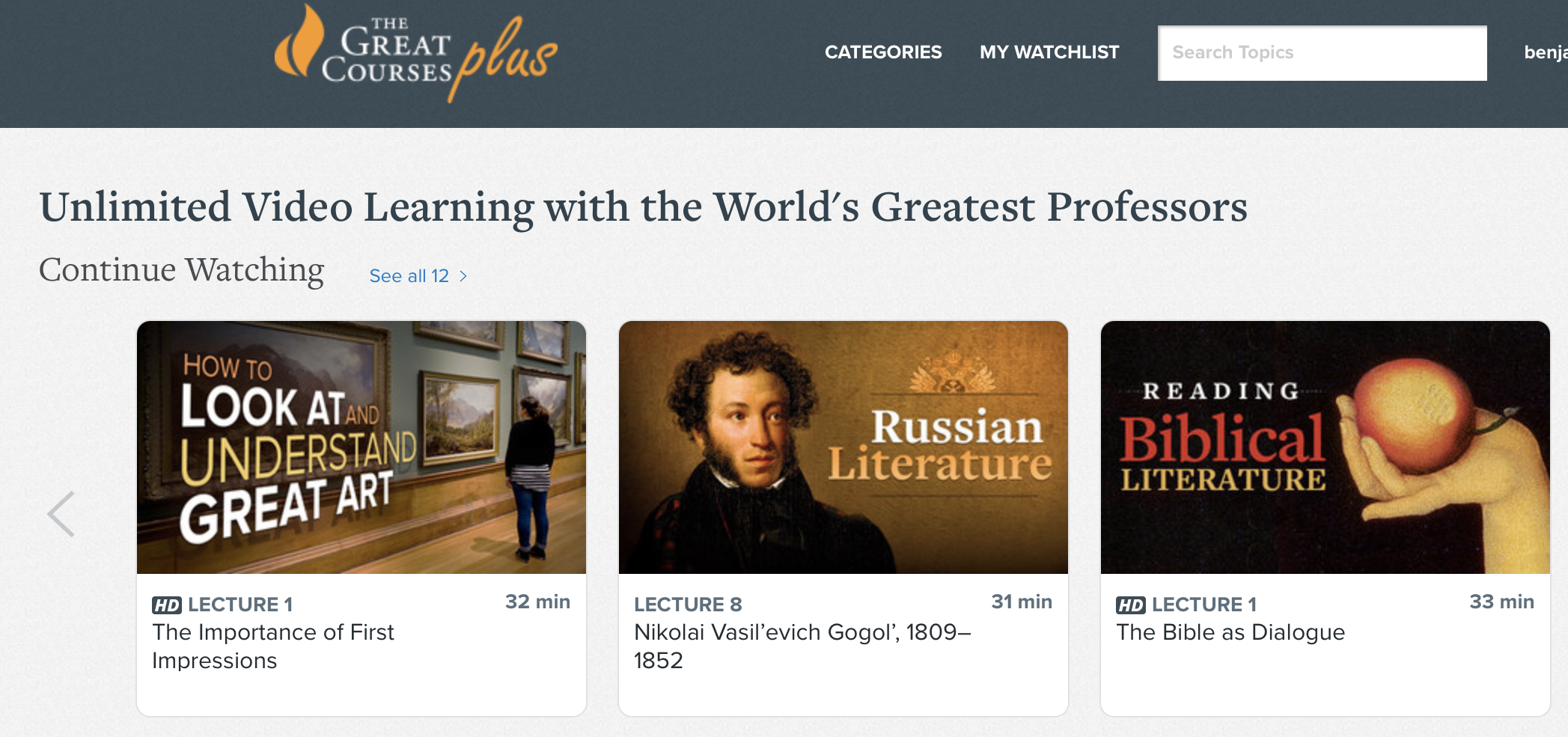This screenshot has height=737, width=1568.
Task: Open How to Look at Great Art thumbnail
Action: [361, 447]
